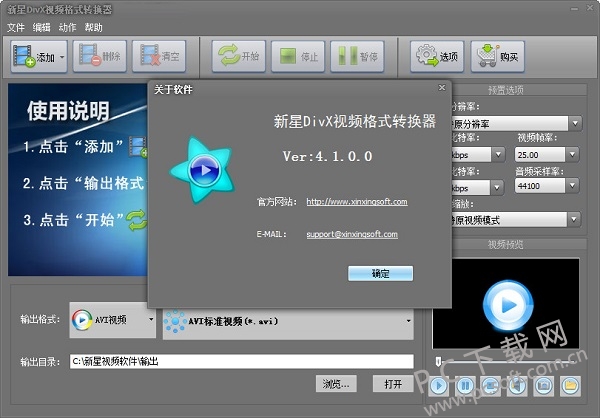Click the 浏览... browse button
Screen dimensions: 600x418
(336, 384)
